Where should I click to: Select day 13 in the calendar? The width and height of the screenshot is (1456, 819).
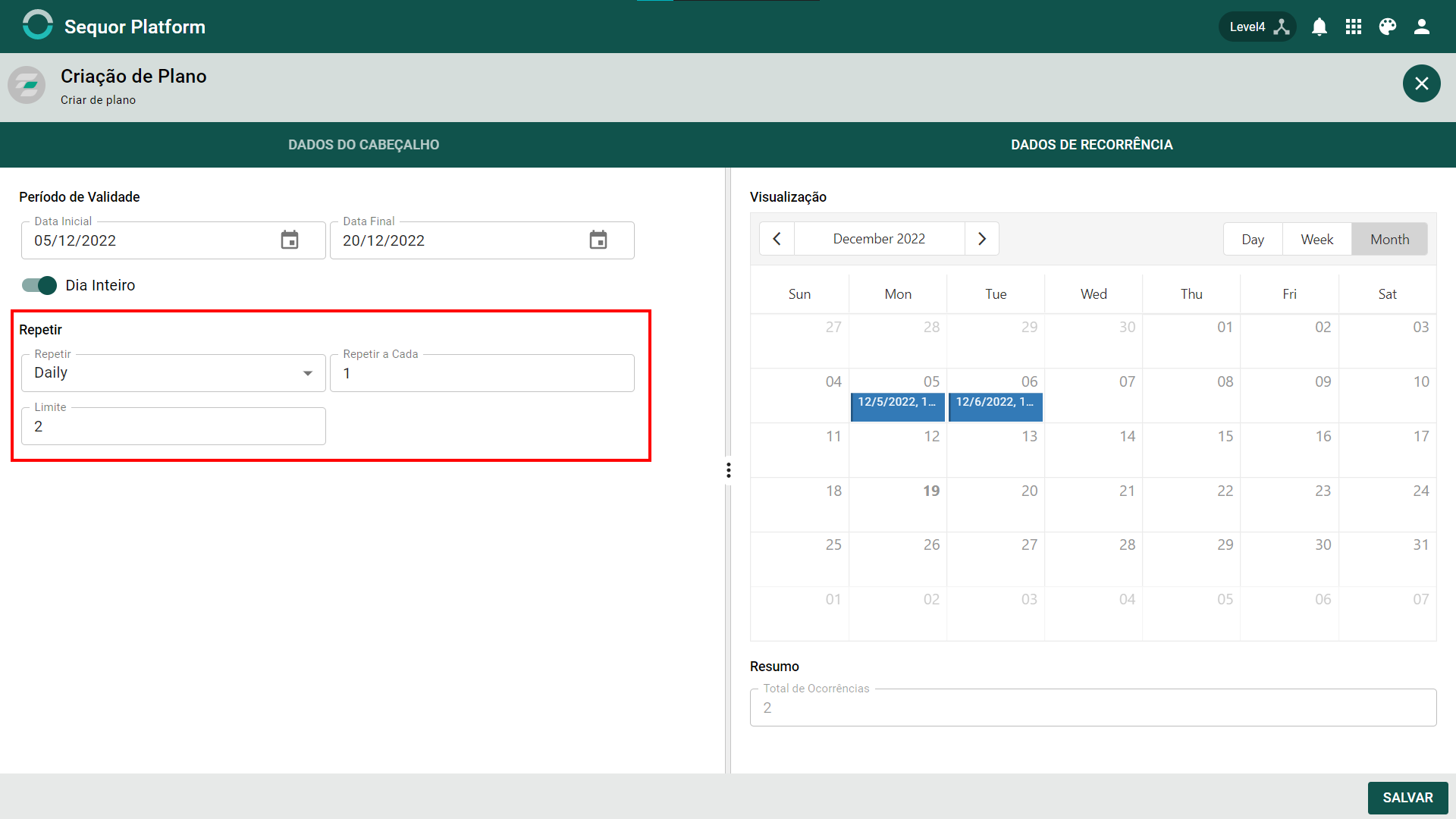coord(996,450)
